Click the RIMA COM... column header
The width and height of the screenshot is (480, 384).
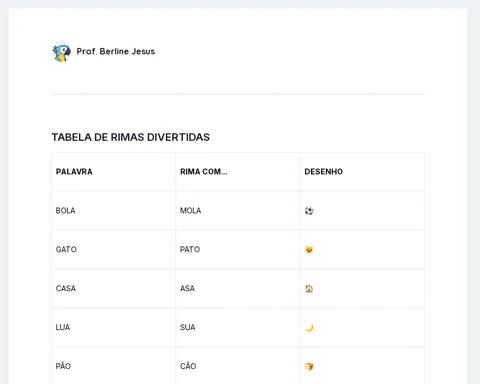238,172
